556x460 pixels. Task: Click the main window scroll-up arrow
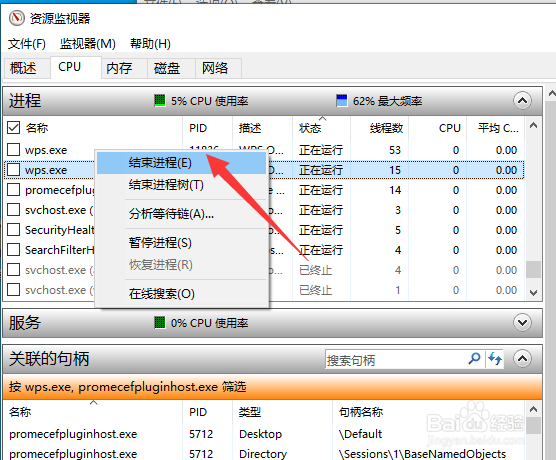click(552, 94)
